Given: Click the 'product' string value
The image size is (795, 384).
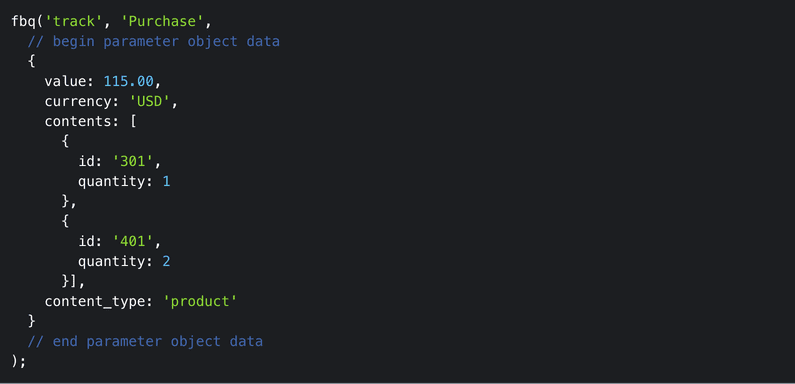Looking at the screenshot, I should click(x=200, y=301).
